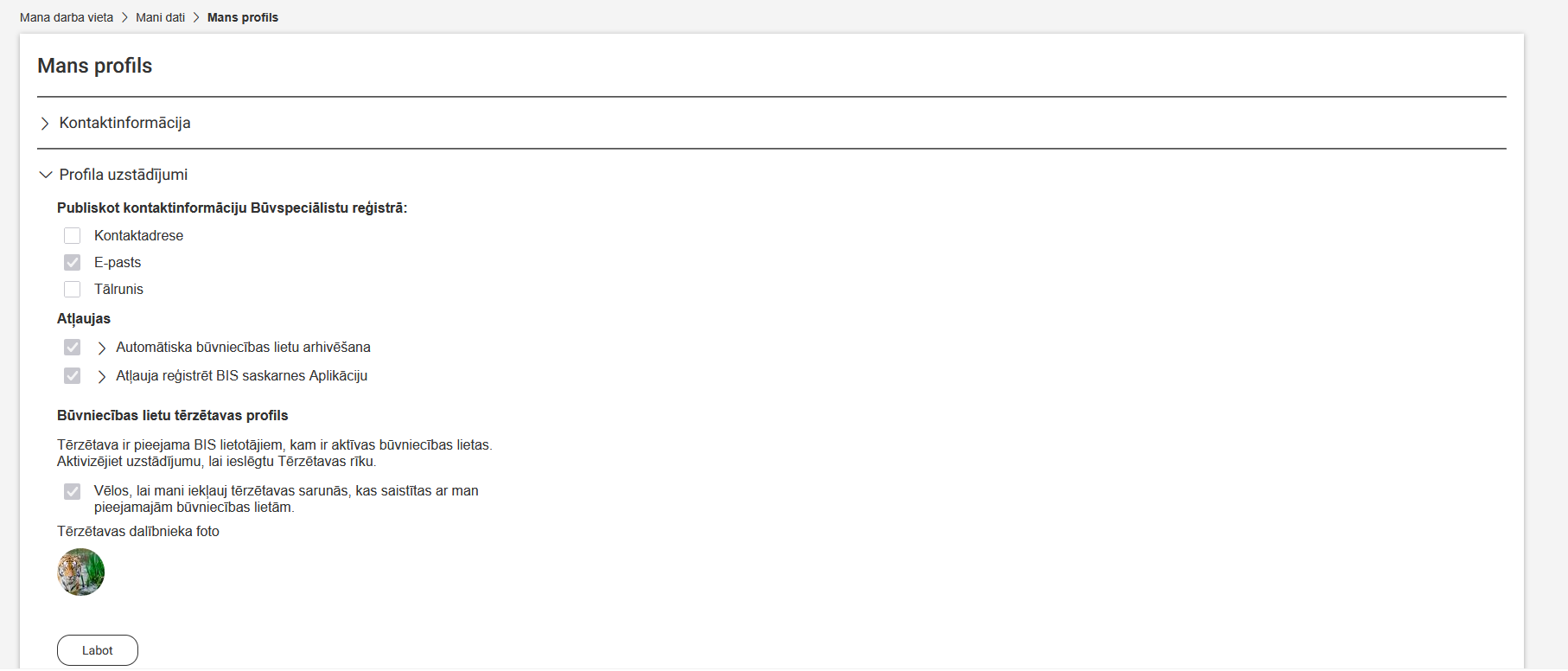This screenshot has height=671, width=1568.
Task: Expand Automātiska būvniecības lietu arhivēšana arrow
Action: pos(102,348)
